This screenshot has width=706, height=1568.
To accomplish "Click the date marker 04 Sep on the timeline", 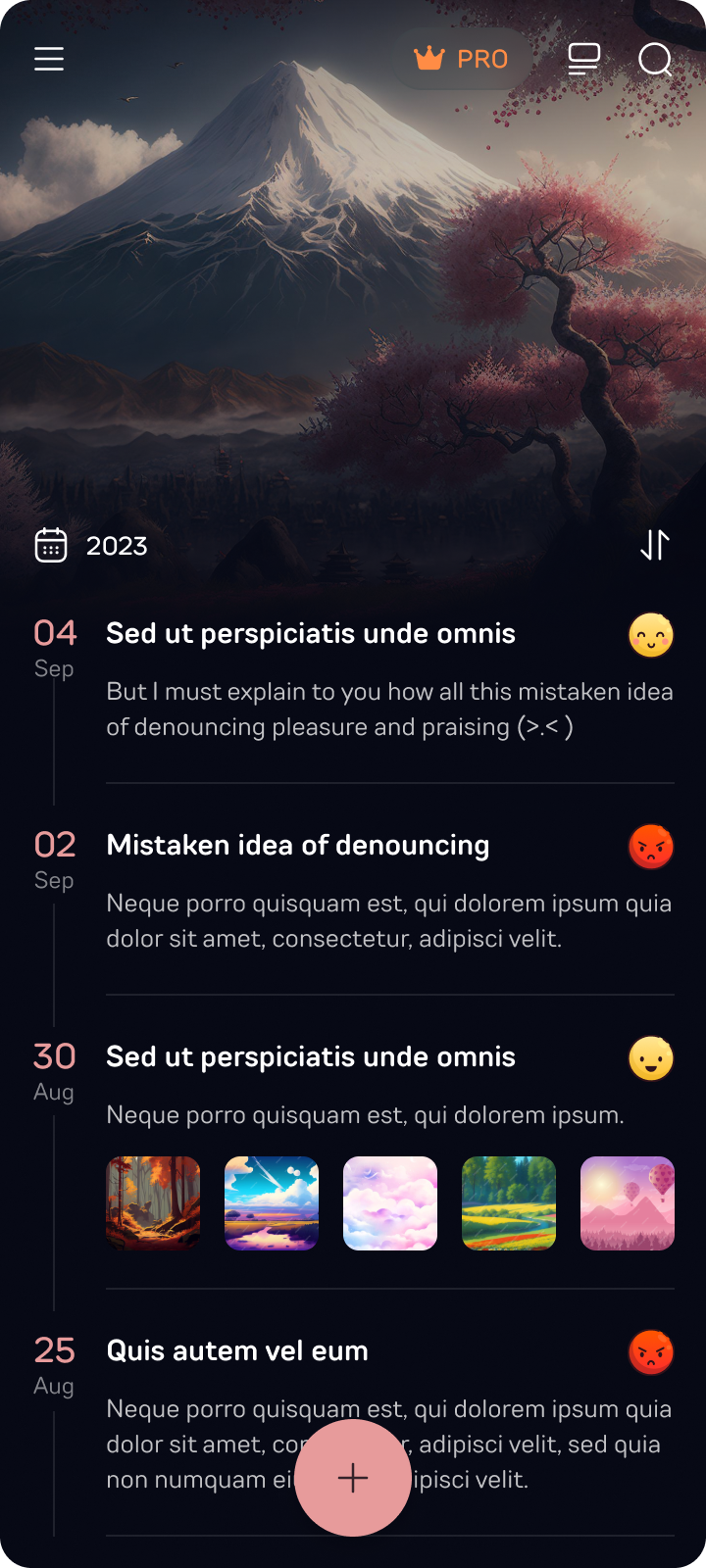I will 55,647.
